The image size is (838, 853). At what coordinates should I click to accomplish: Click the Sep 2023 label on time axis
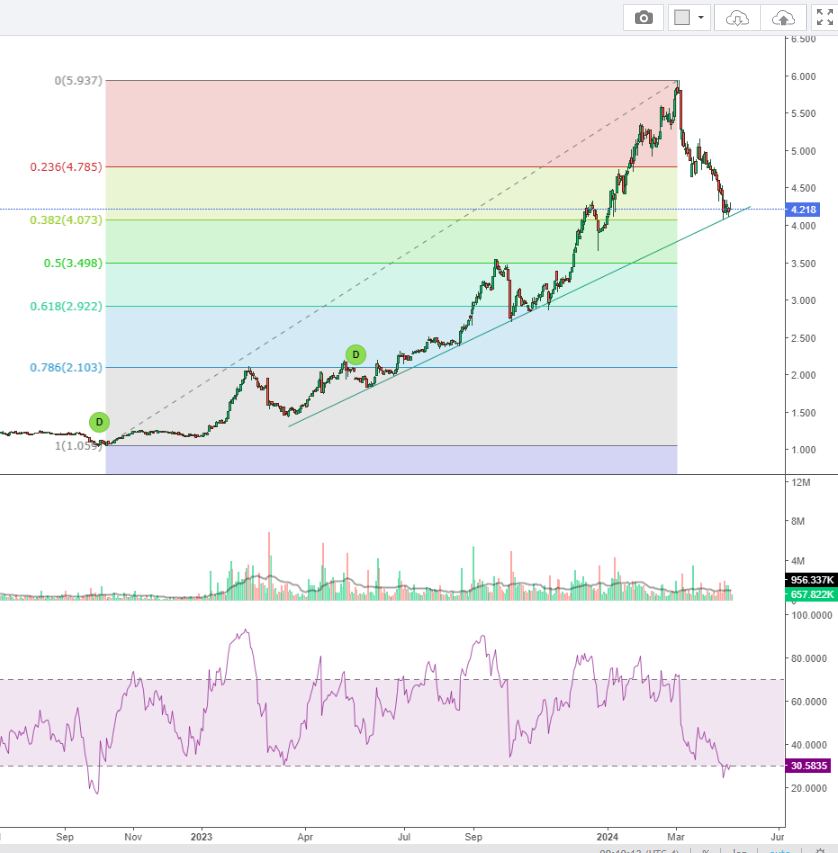click(x=473, y=837)
